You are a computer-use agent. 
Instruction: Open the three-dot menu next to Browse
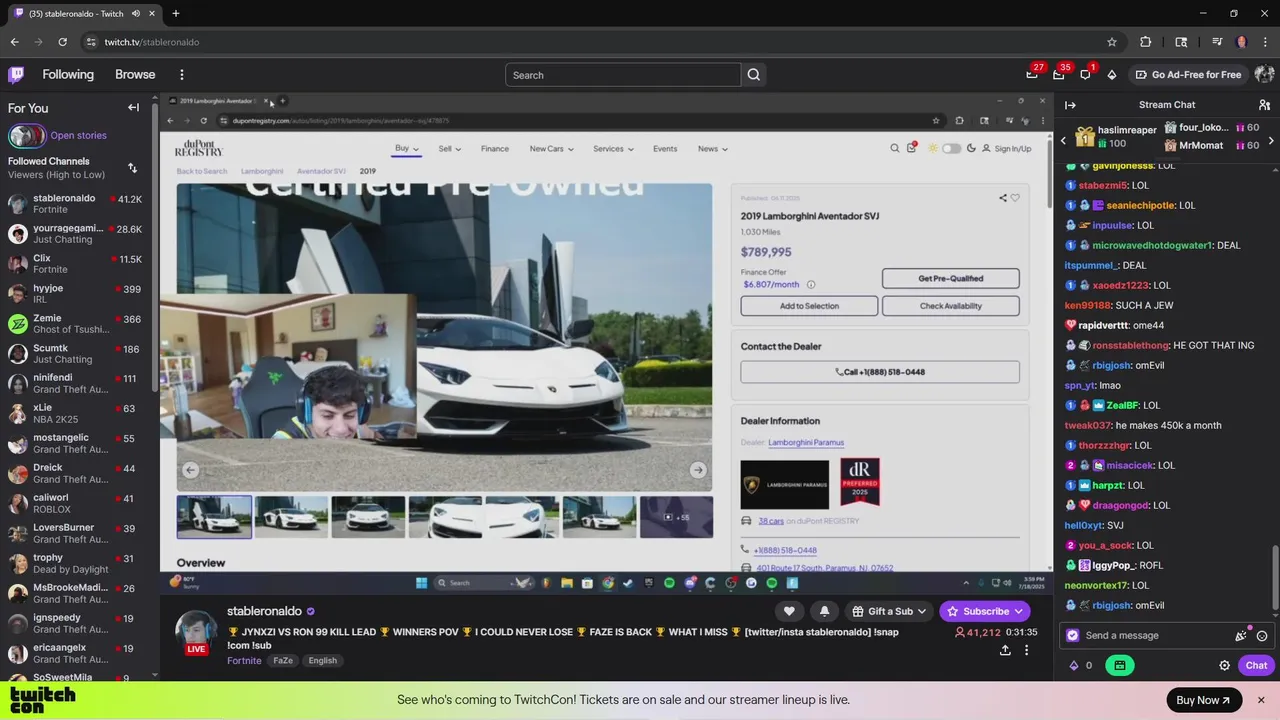point(181,75)
